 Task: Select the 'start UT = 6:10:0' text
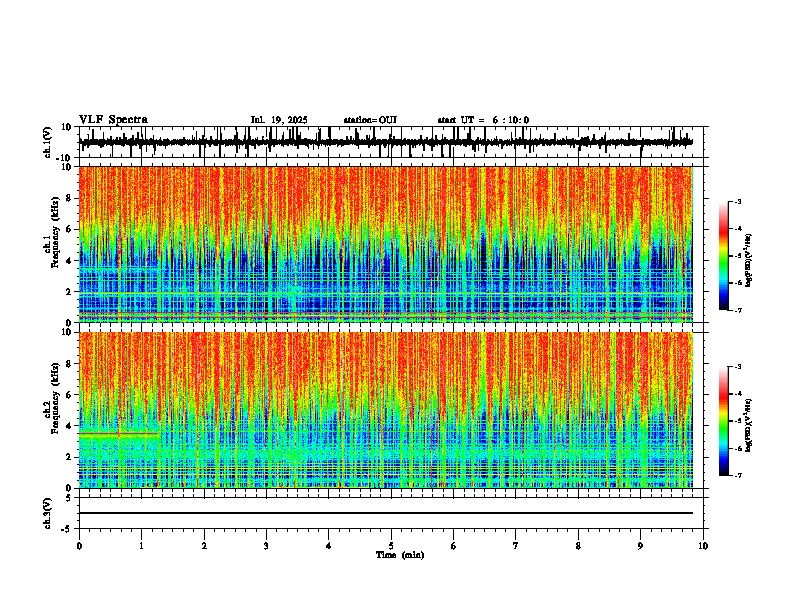pos(483,120)
